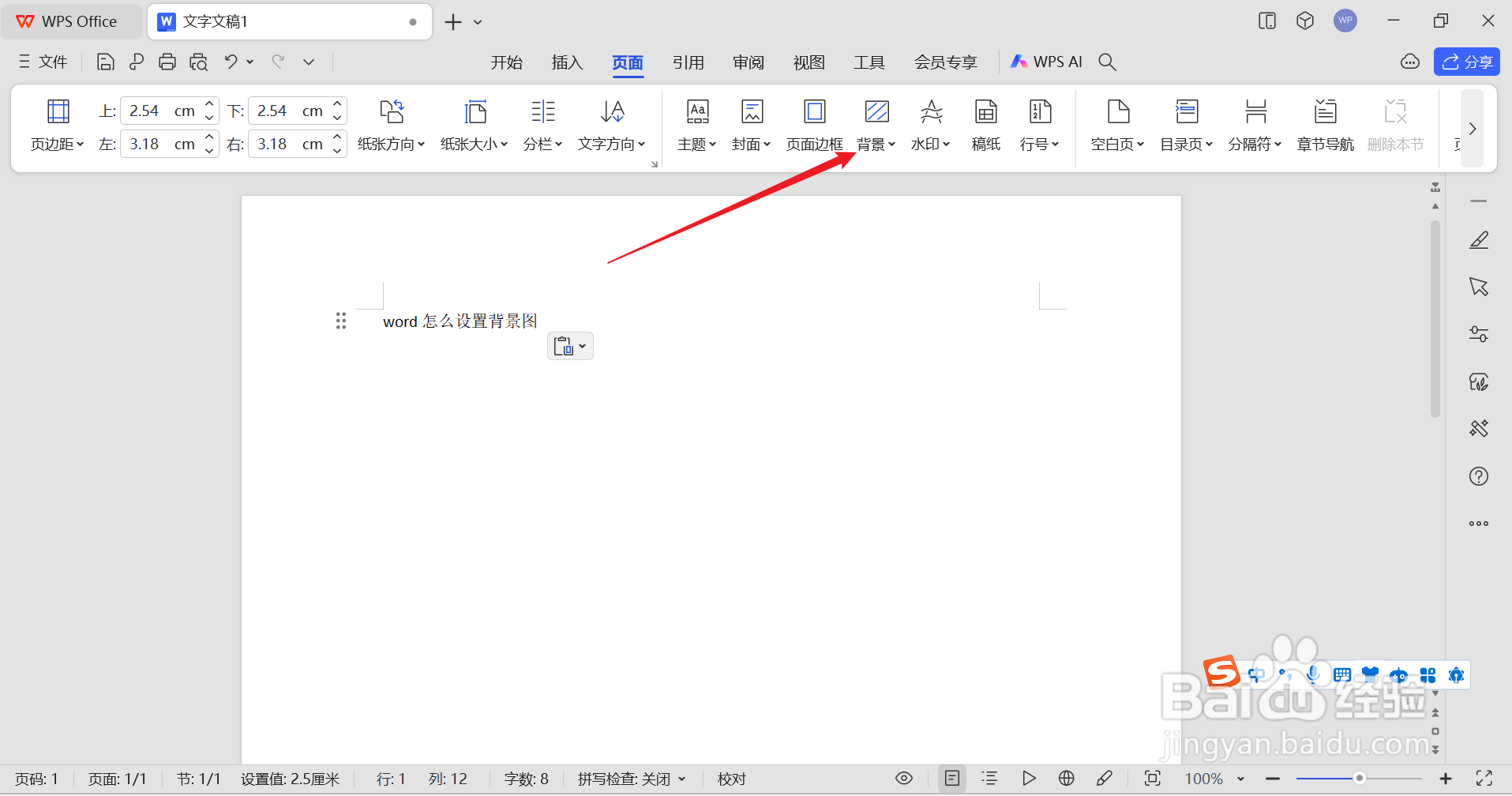
Task: Open the paste options popup button
Action: (x=570, y=346)
